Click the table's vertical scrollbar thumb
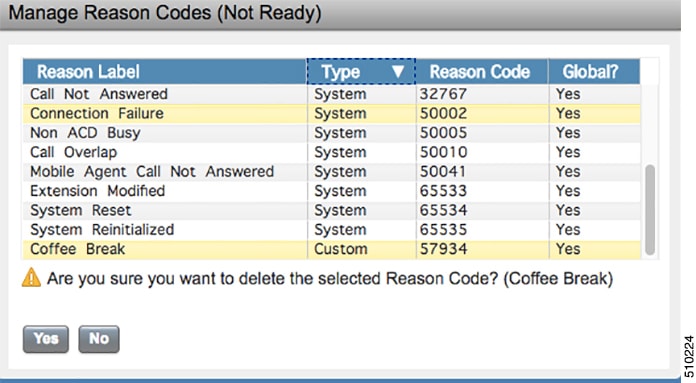 pos(650,210)
